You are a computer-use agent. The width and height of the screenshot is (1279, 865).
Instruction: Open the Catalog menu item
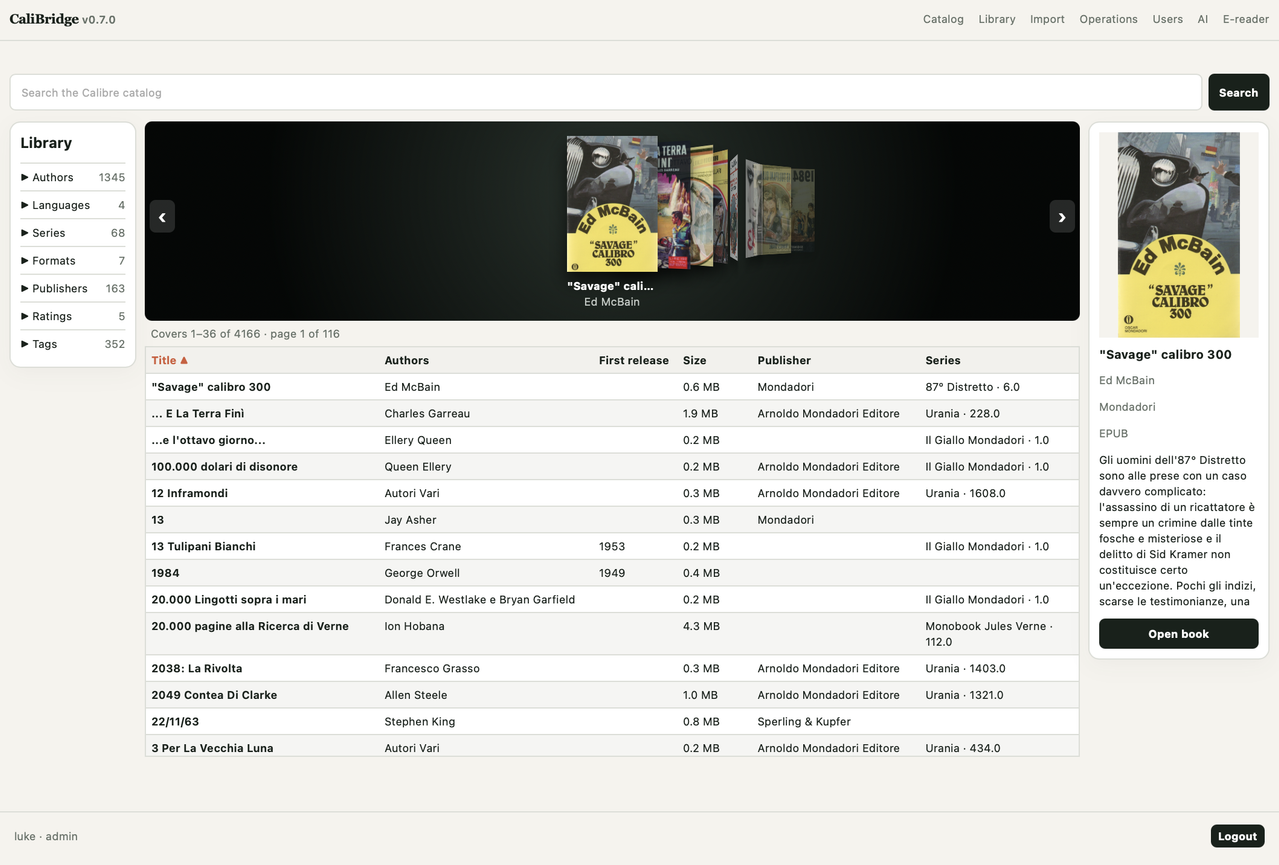(943, 19)
